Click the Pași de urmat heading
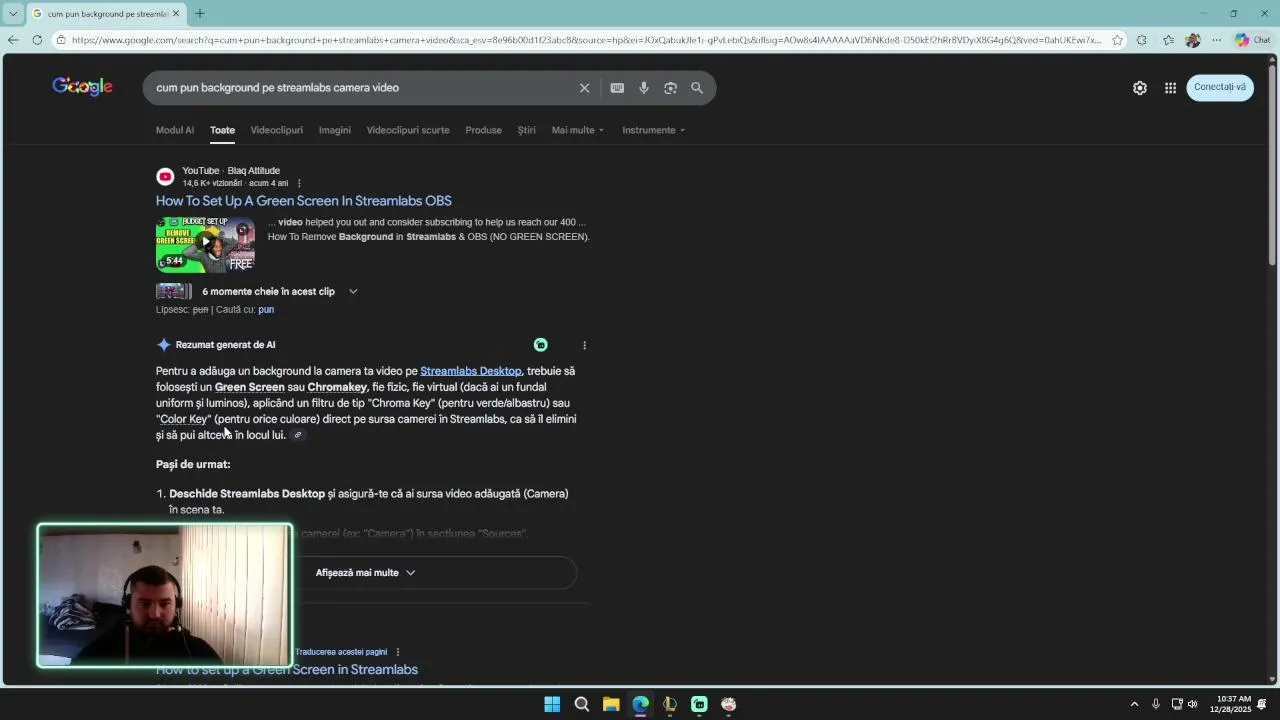 coord(193,465)
